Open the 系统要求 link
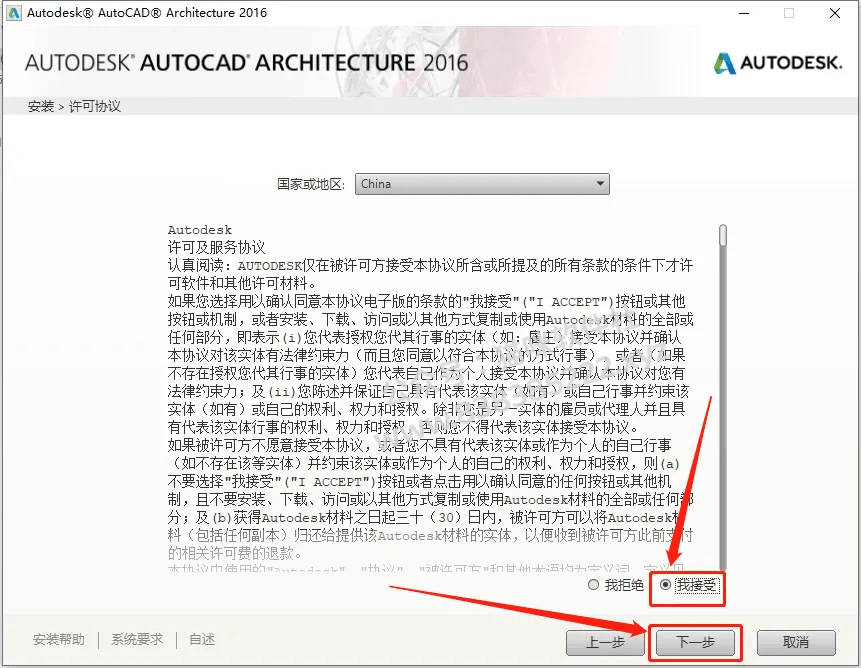Viewport: 861px width, 668px height. point(137,639)
